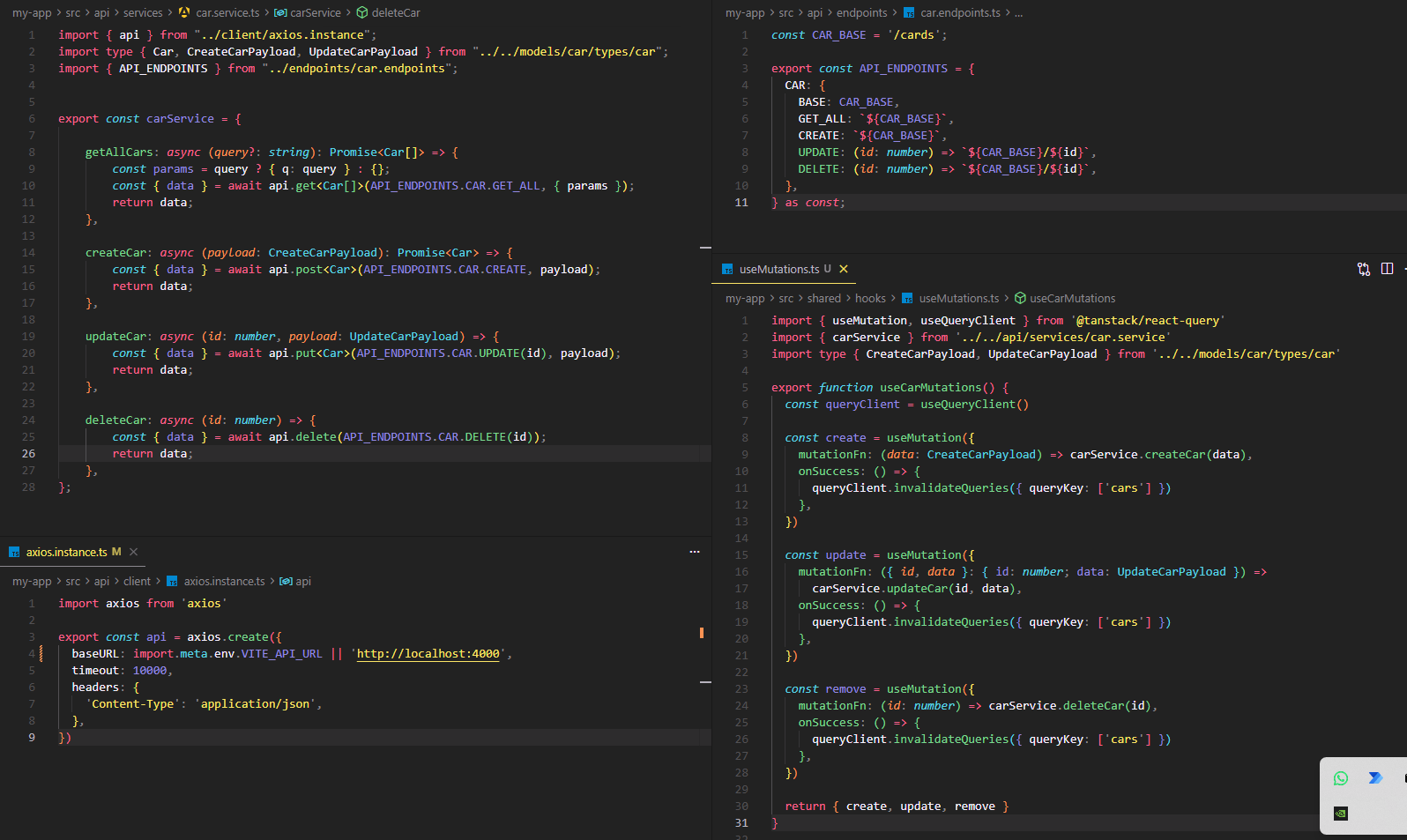Click timeout value '10000' in axios.instance.ts
Screen dimensions: 1407x840
coord(150,670)
